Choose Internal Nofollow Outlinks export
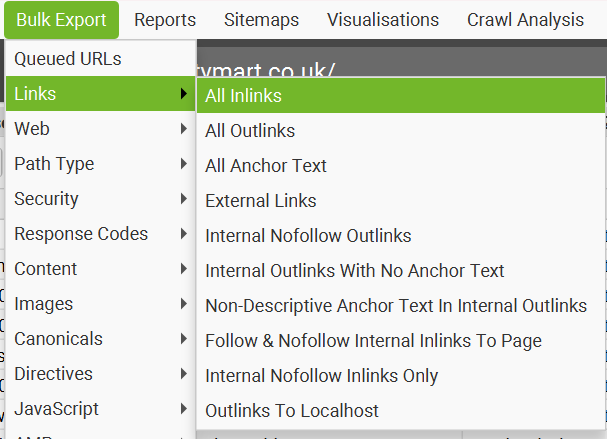 [x=401, y=236]
